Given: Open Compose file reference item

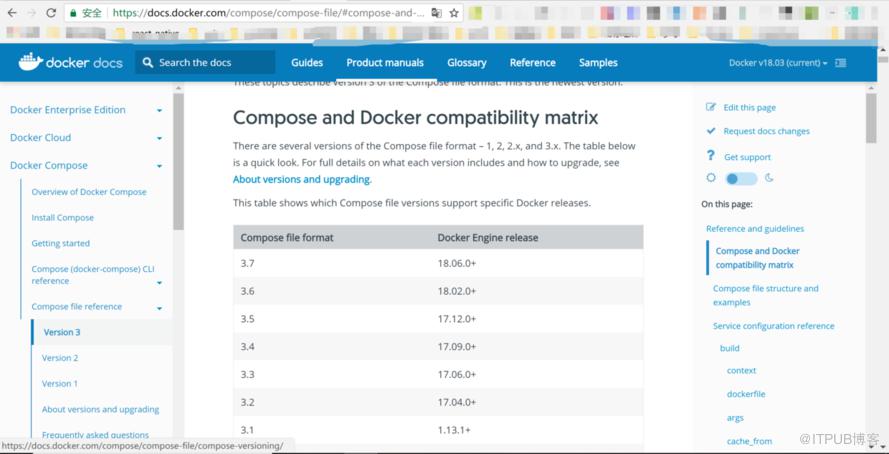Looking at the screenshot, I should point(77,307).
